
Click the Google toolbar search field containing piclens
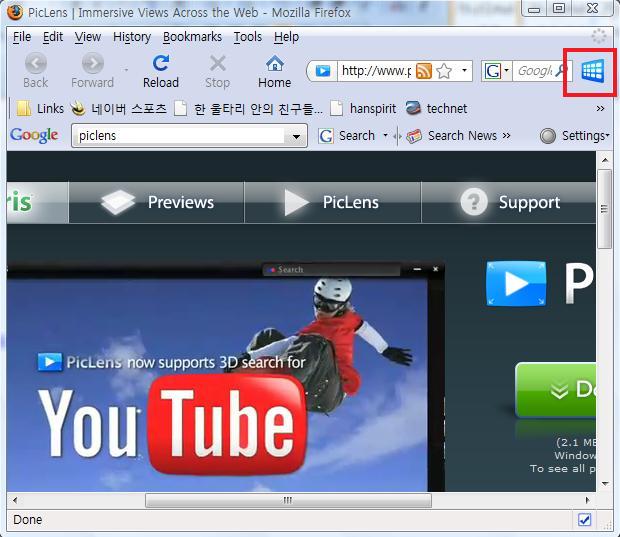(x=180, y=136)
